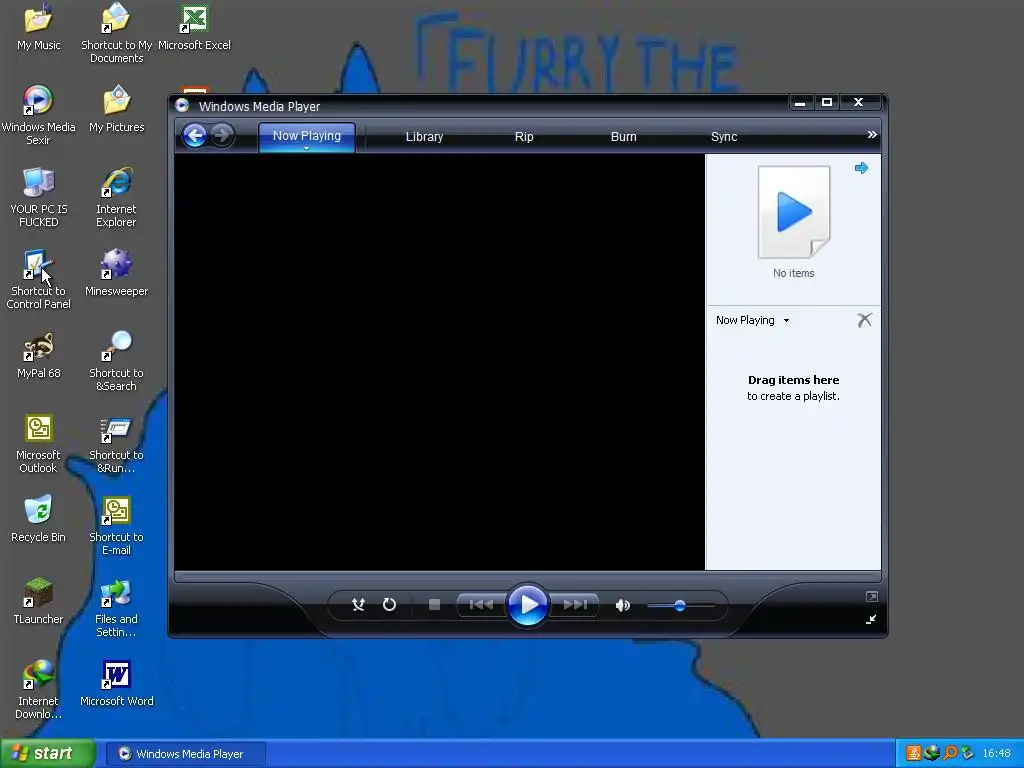The height and width of the screenshot is (768, 1024).
Task: Start playback with the Play button
Action: 528,605
